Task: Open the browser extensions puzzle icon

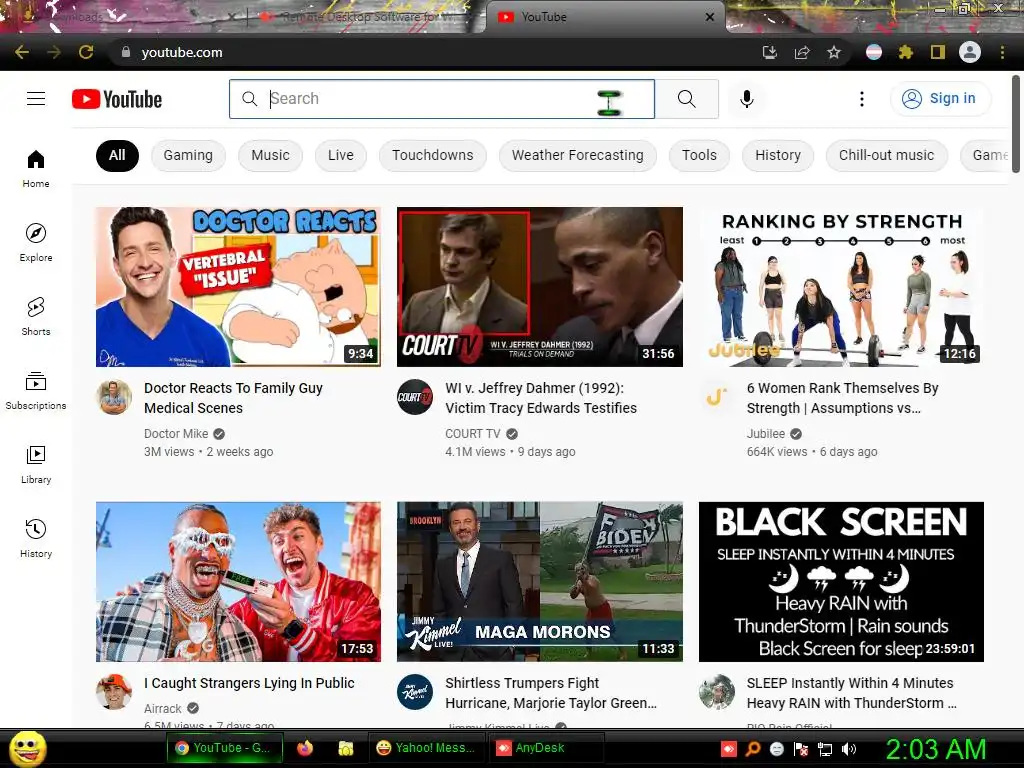Action: click(x=906, y=52)
